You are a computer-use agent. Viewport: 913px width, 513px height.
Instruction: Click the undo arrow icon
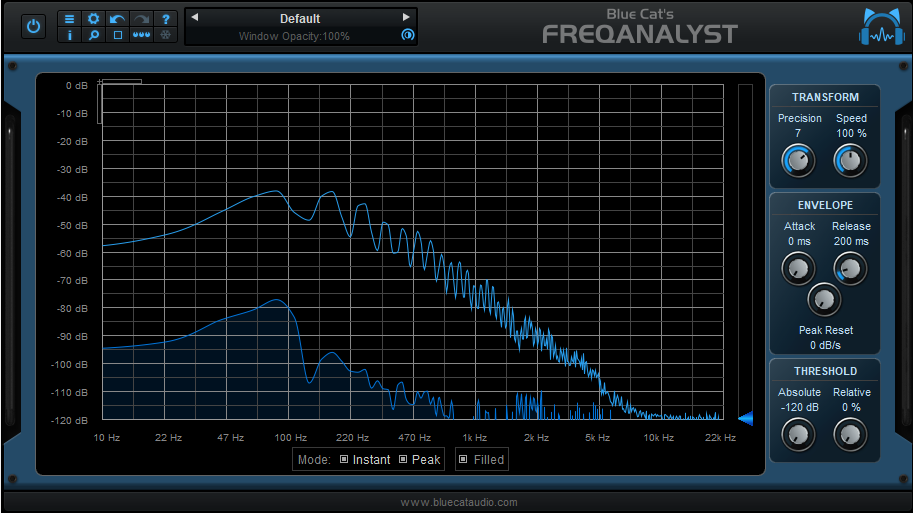(x=117, y=19)
